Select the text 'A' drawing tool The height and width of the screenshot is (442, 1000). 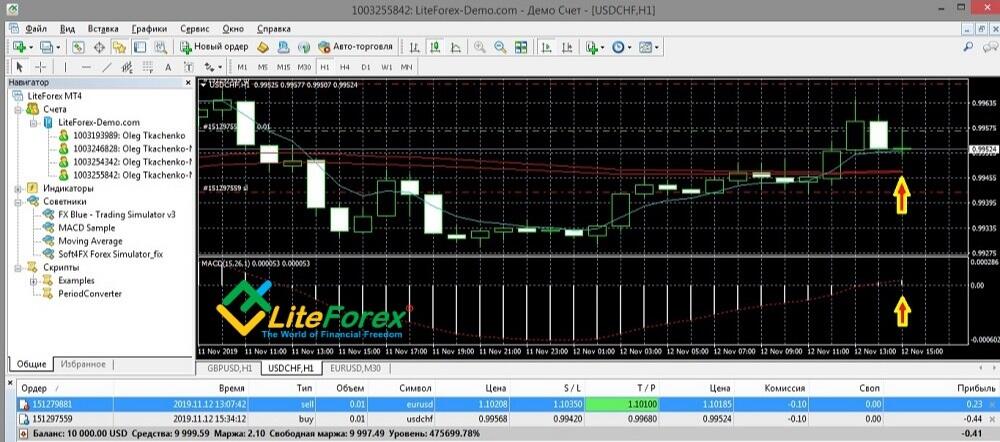168,67
